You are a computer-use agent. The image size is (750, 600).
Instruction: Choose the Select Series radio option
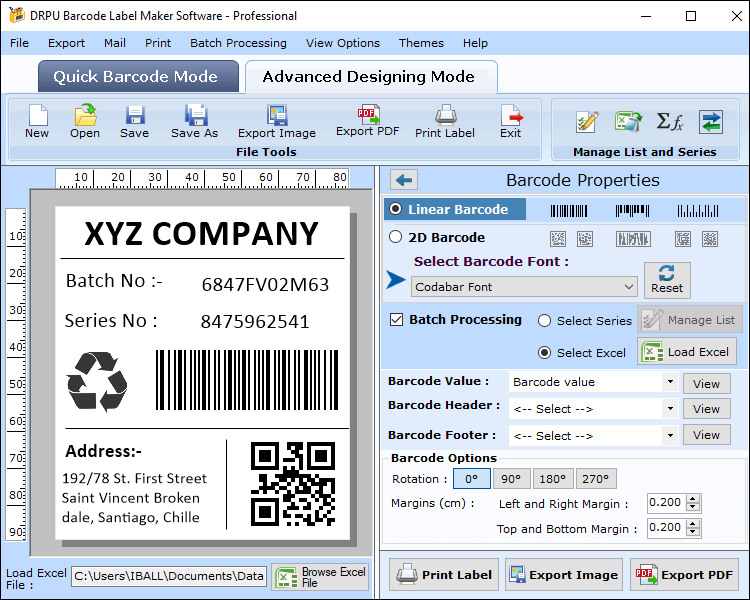coord(544,321)
